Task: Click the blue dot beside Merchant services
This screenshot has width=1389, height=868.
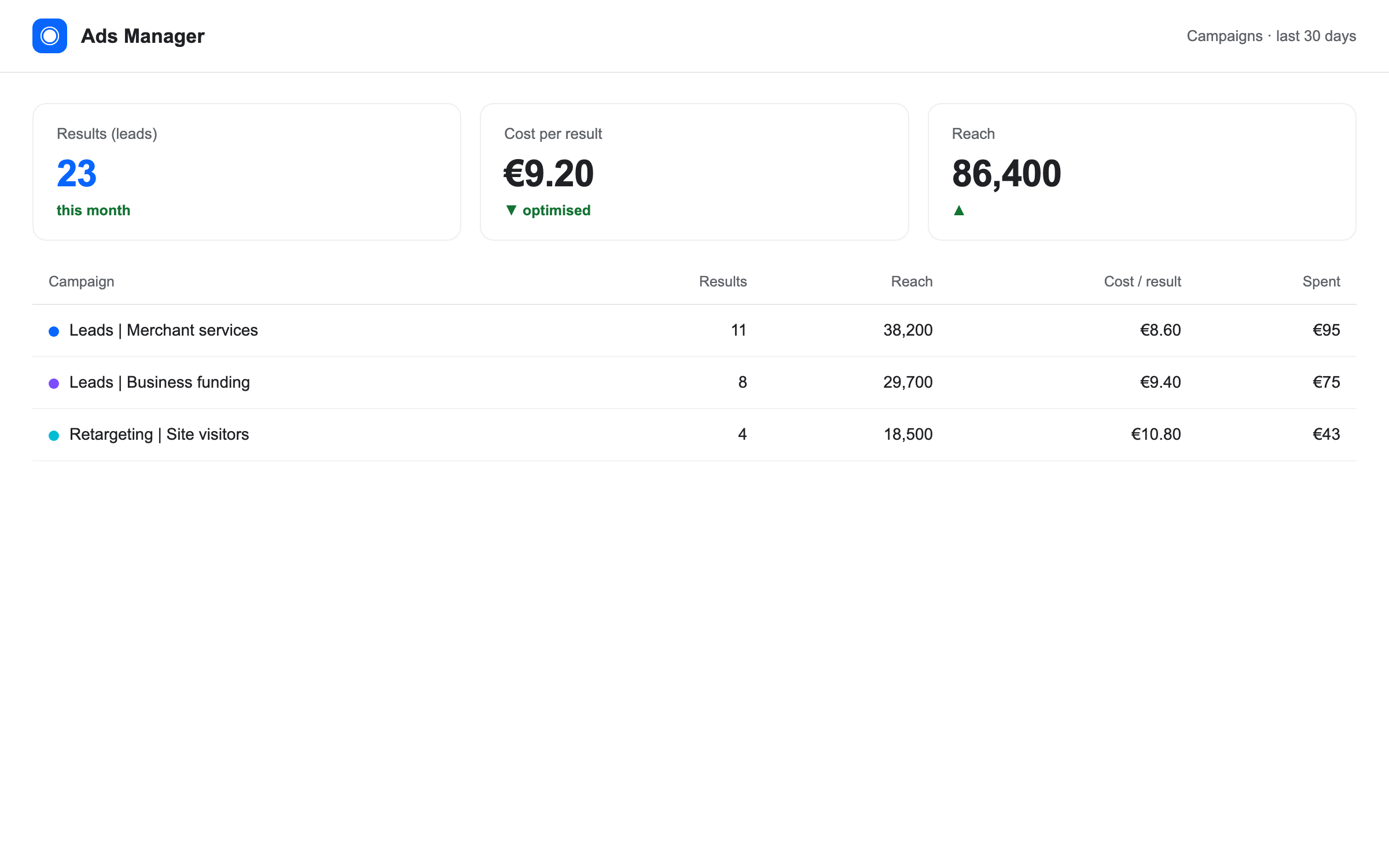Action: click(54, 332)
